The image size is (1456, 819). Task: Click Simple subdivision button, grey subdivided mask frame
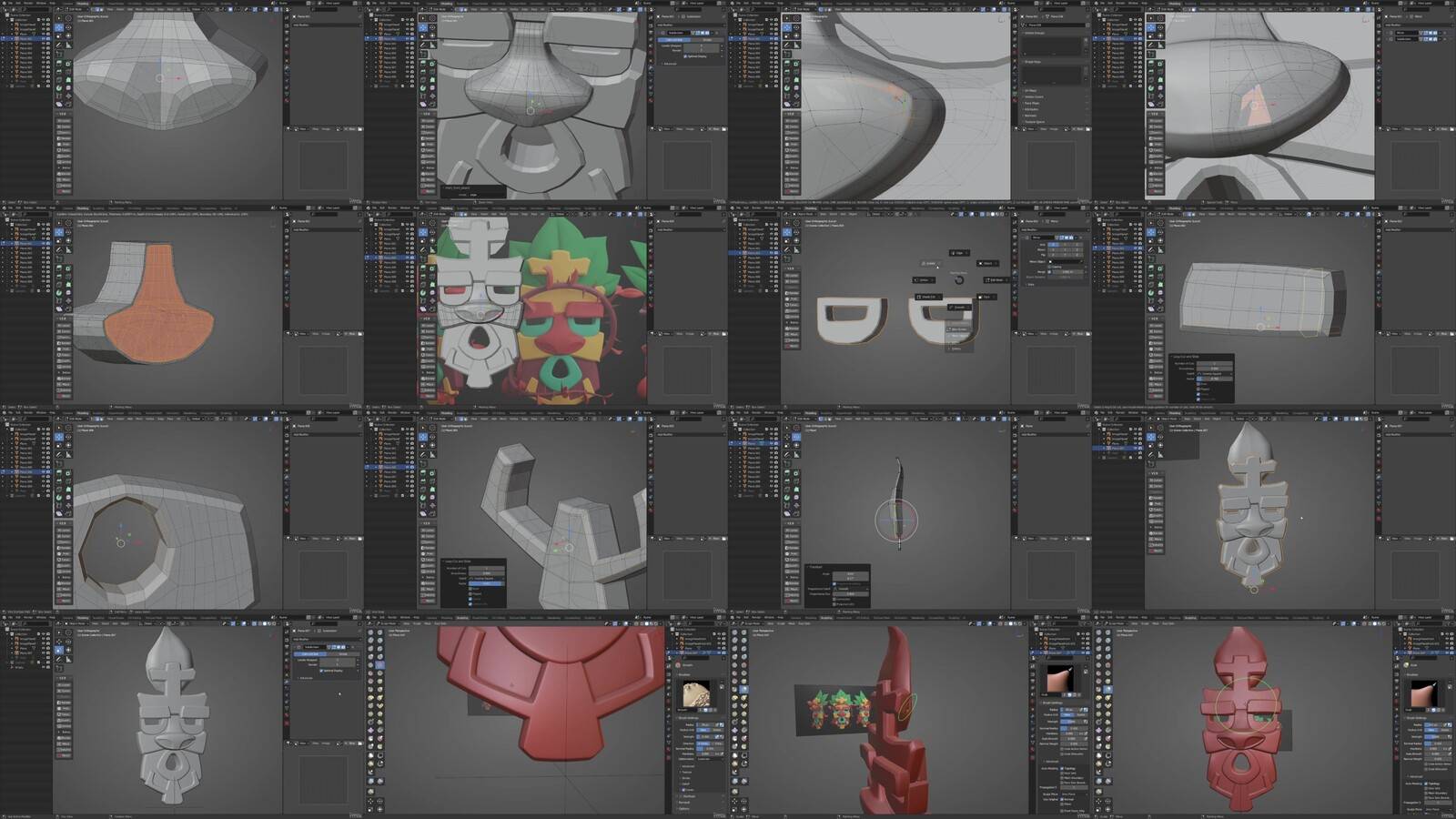(x=343, y=653)
